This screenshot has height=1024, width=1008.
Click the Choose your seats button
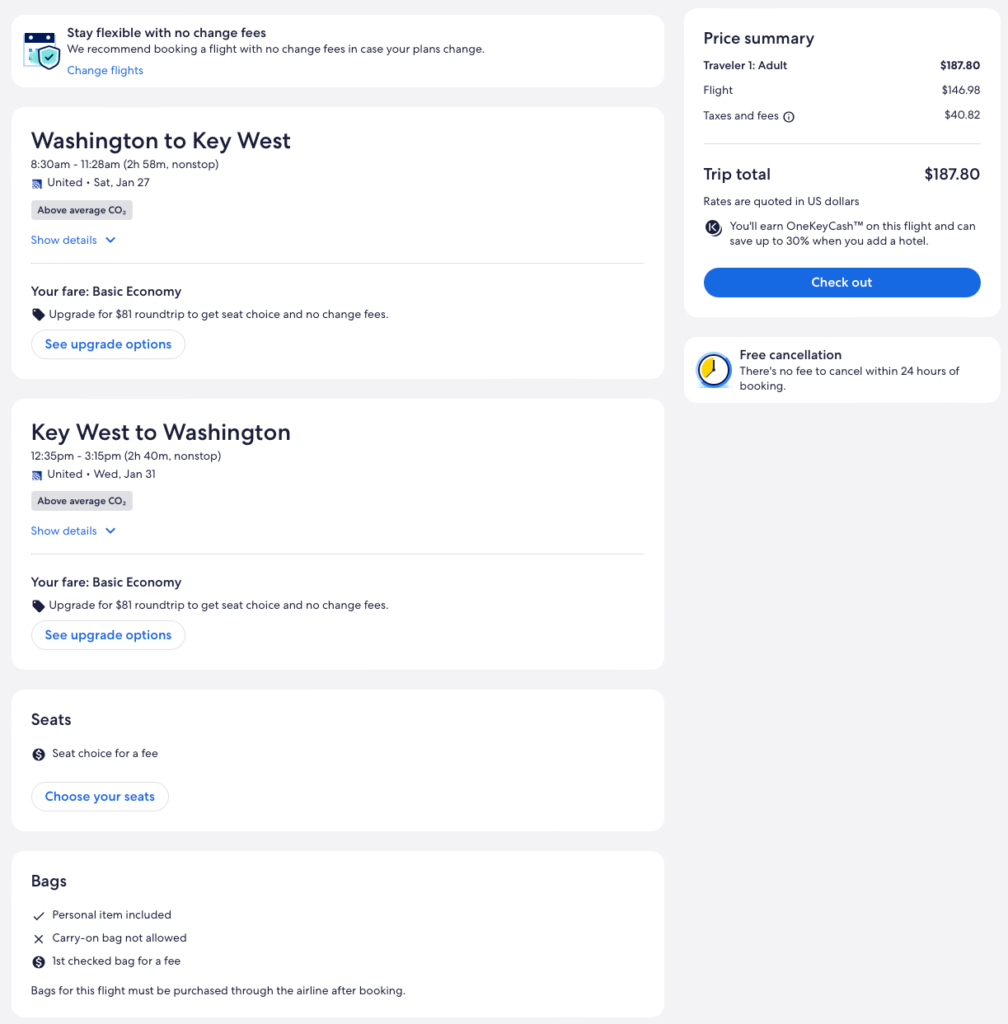pos(100,797)
